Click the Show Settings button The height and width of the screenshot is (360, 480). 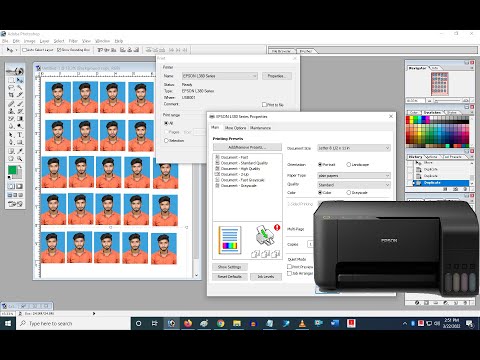click(x=230, y=267)
